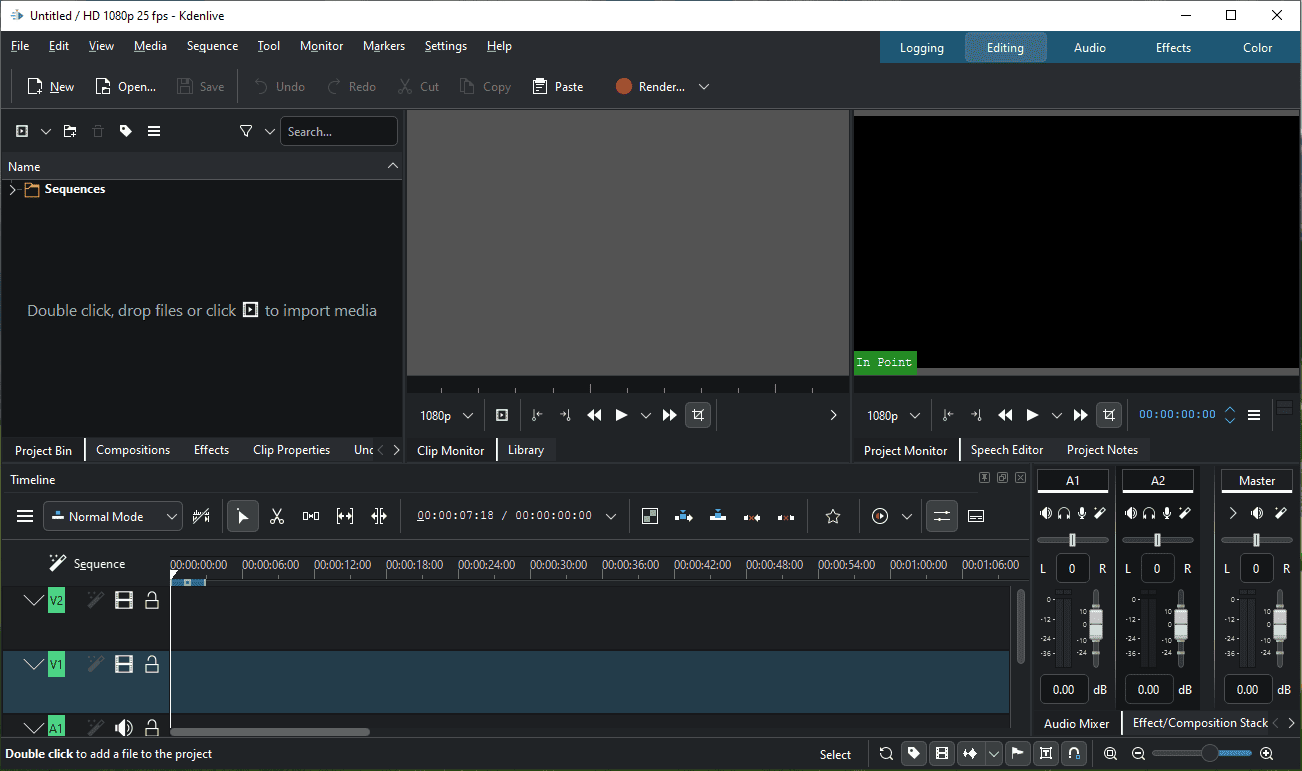Click the New project button
1302x771 pixels.
click(x=50, y=87)
